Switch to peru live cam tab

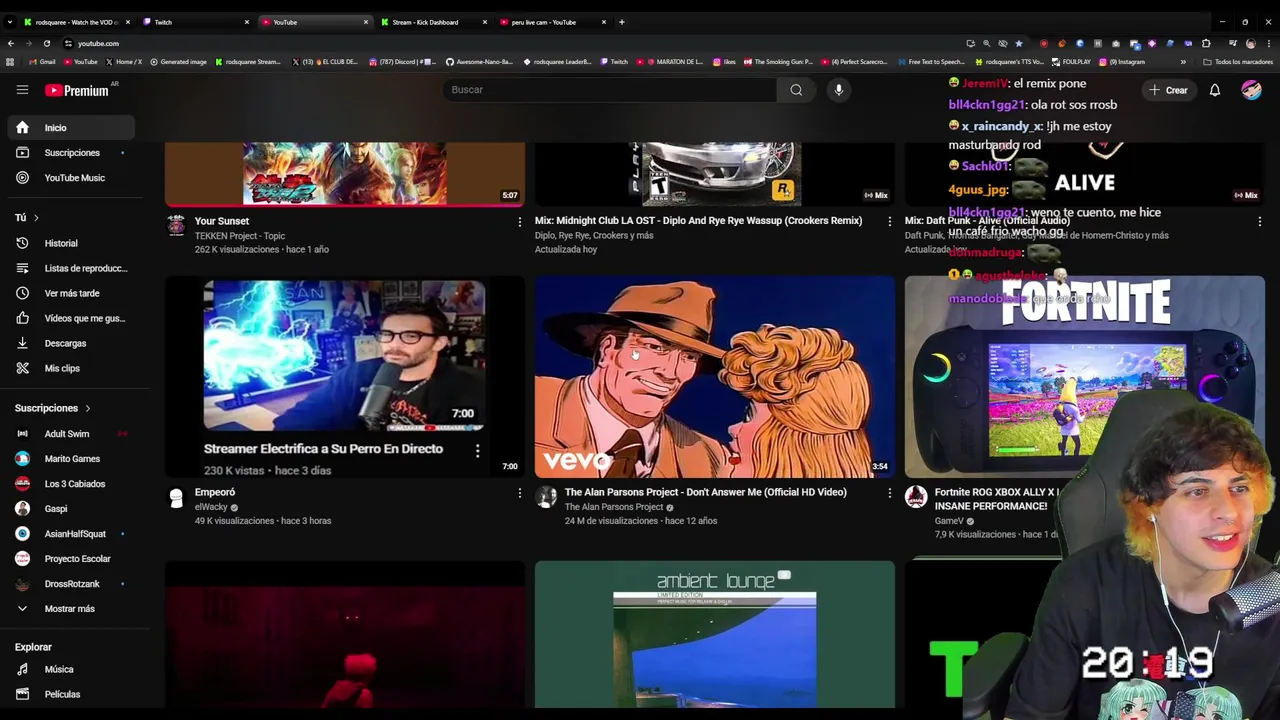click(553, 22)
